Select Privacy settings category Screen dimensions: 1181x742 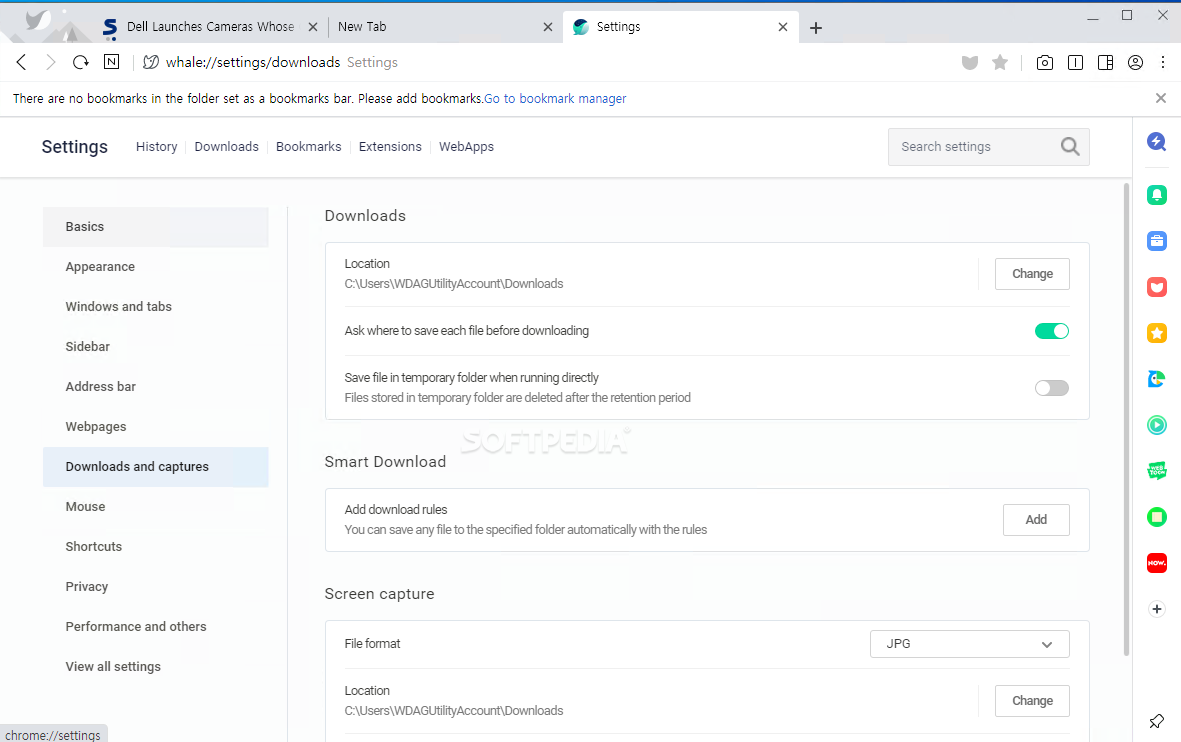point(156,587)
